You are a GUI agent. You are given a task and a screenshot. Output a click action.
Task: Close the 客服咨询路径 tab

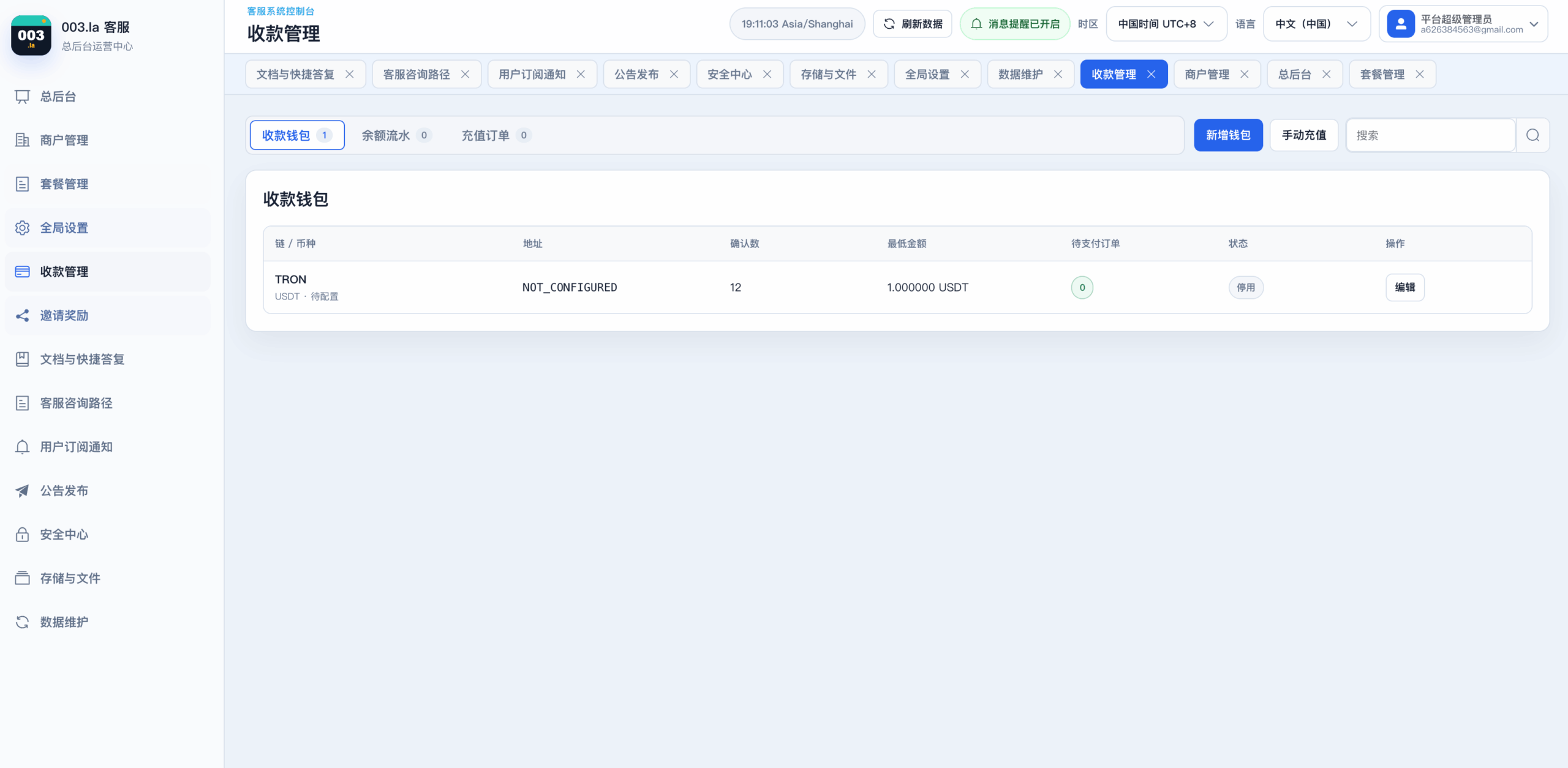coord(466,74)
